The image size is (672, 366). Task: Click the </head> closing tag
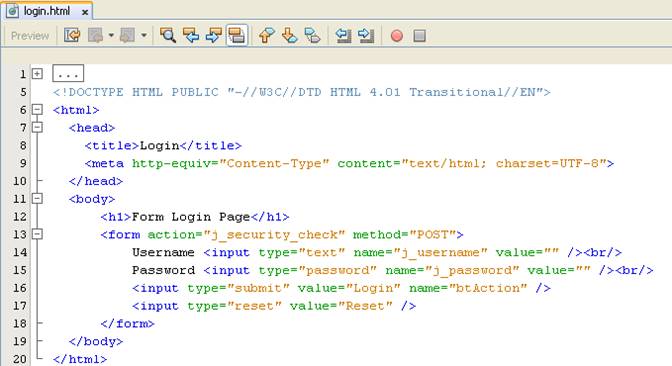pos(96,181)
